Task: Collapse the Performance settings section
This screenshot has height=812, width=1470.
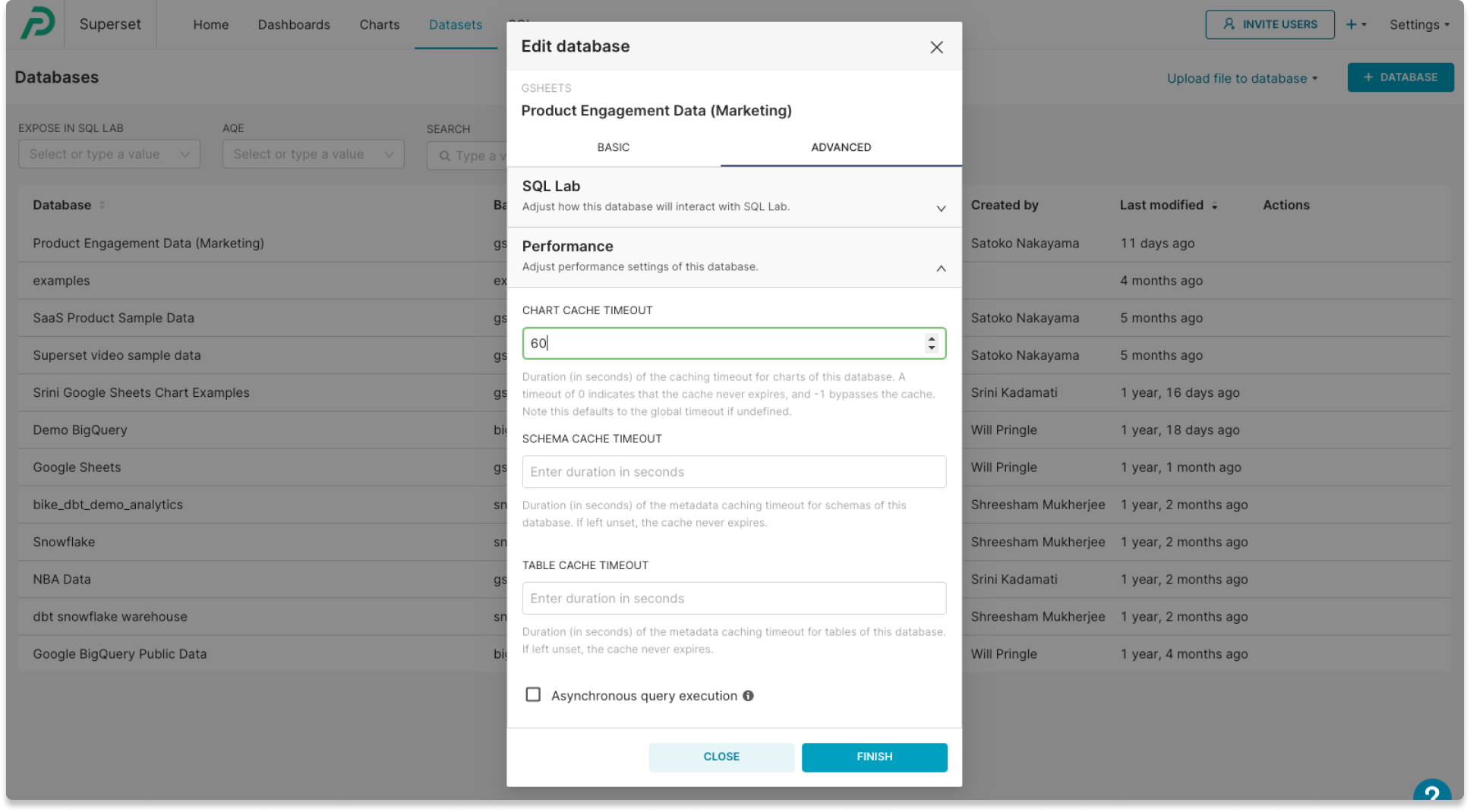Action: tap(941, 268)
